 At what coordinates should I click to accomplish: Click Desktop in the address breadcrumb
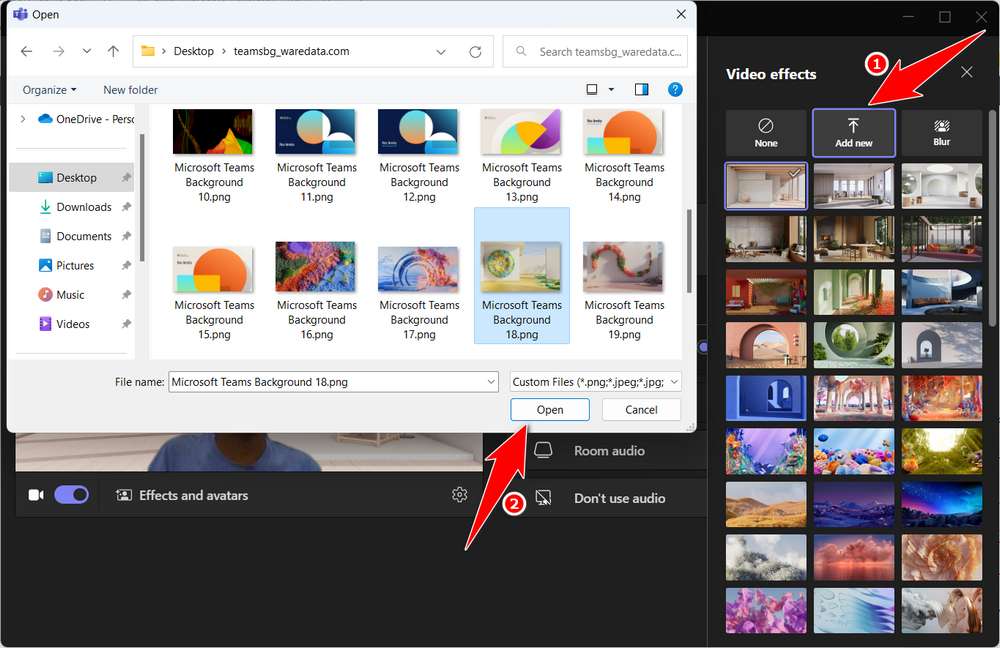click(x=194, y=51)
